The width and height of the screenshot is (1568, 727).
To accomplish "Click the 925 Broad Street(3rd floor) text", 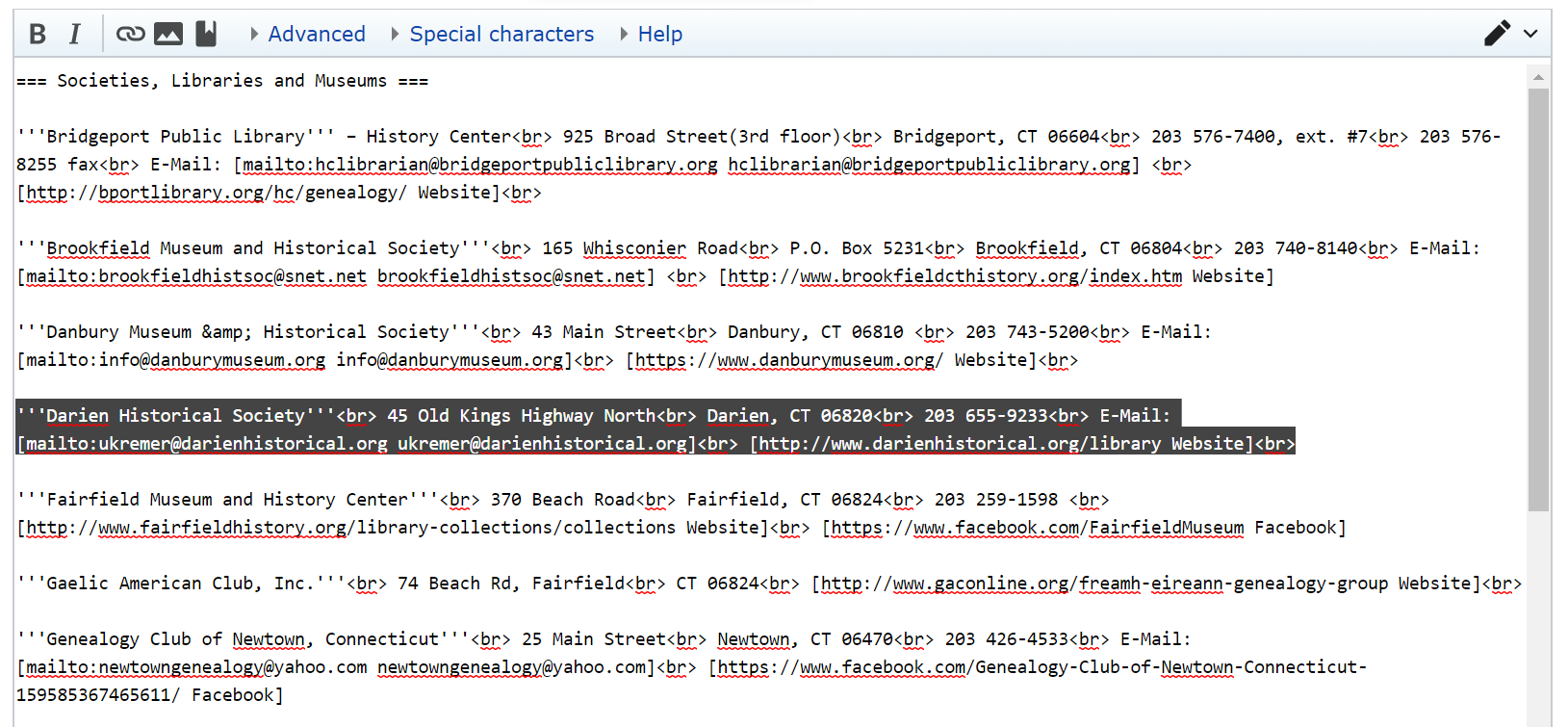I will coord(703,137).
